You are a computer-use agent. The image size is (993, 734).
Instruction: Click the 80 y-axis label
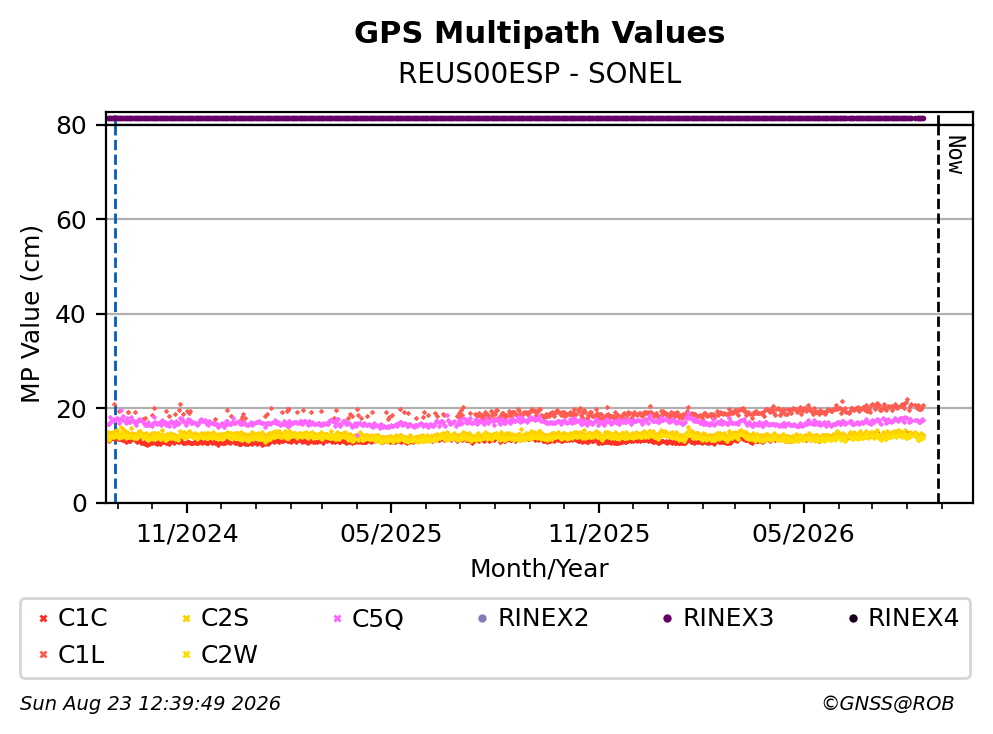(x=71, y=125)
